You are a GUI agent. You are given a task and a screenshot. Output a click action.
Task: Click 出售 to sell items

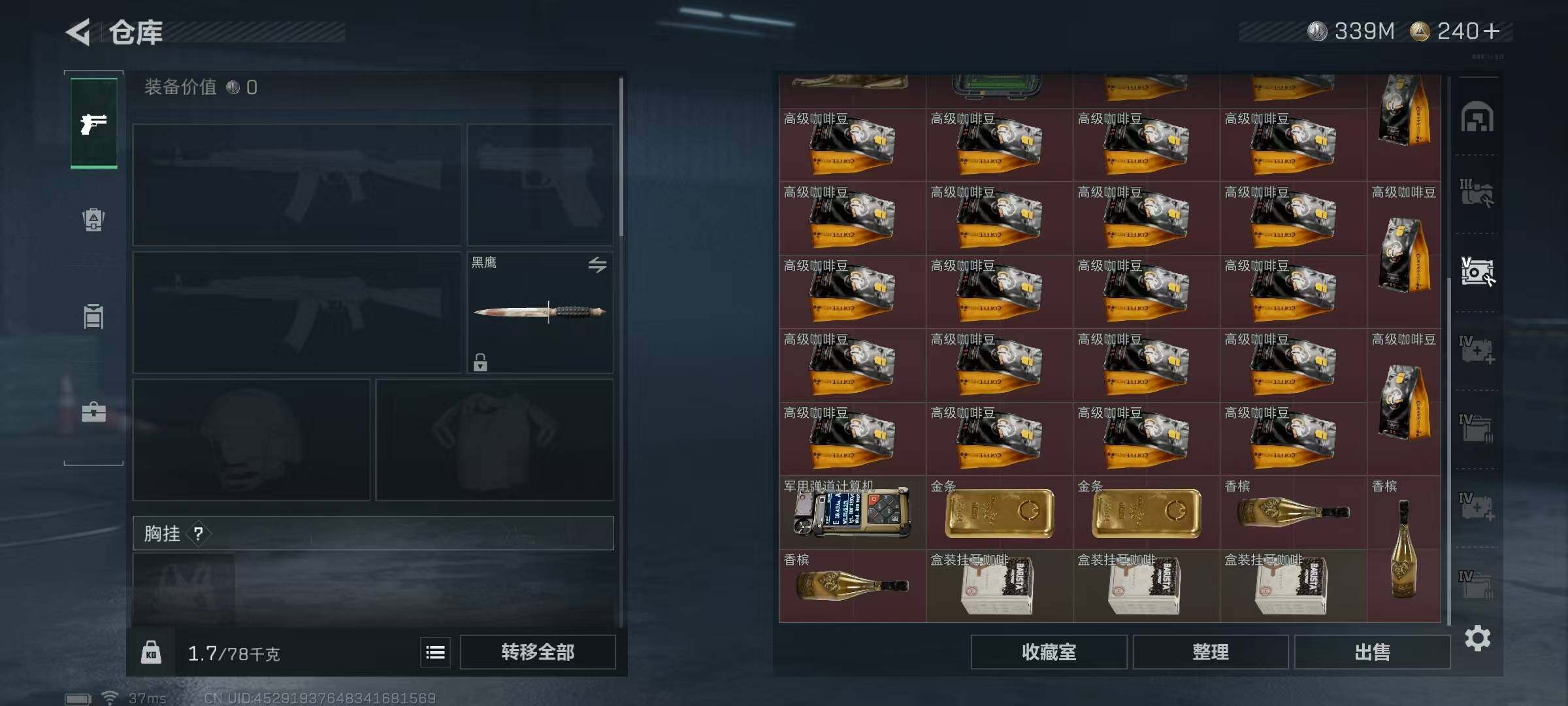[x=1372, y=652]
